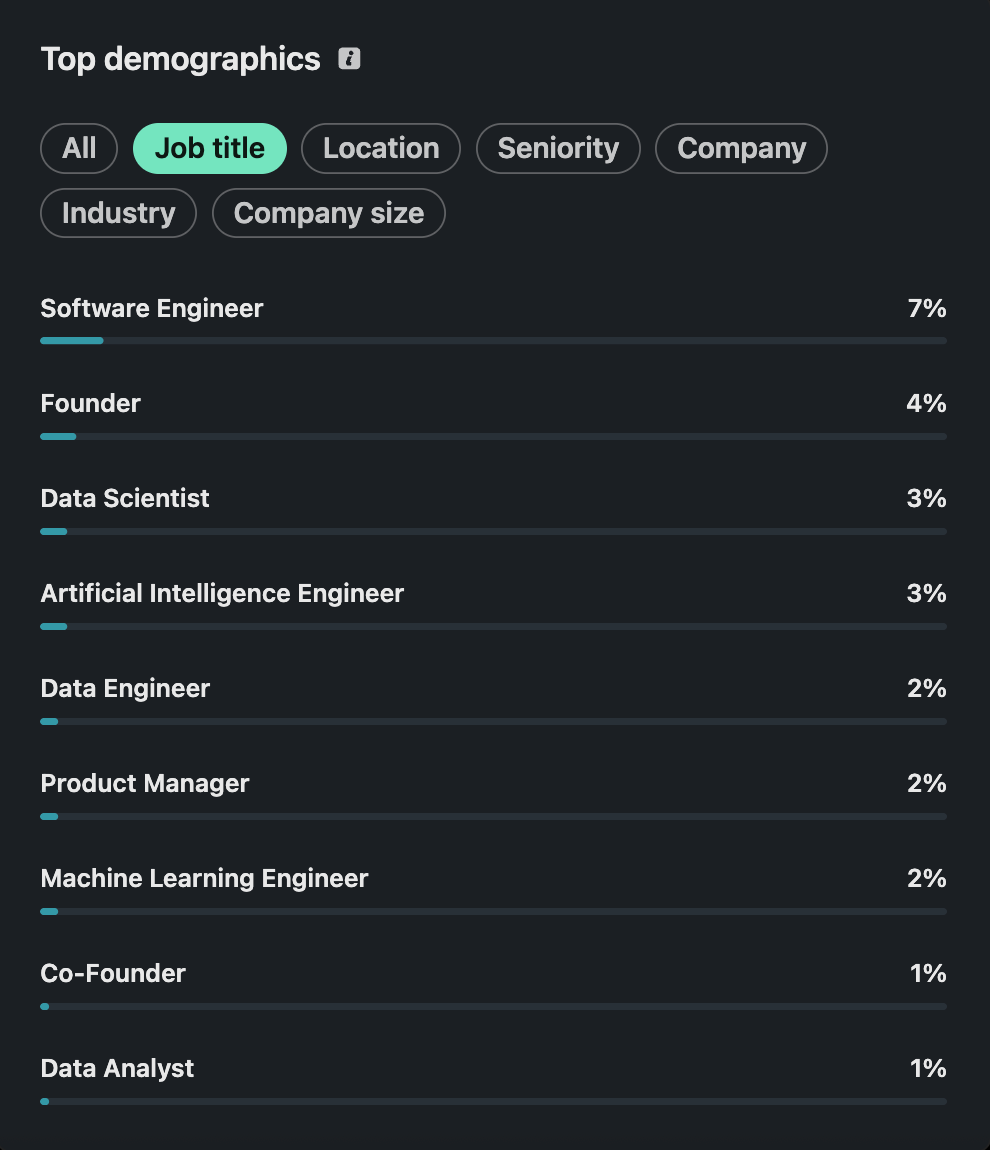Click the Product Manager row label
Screen dimensions: 990x1150
click(145, 783)
